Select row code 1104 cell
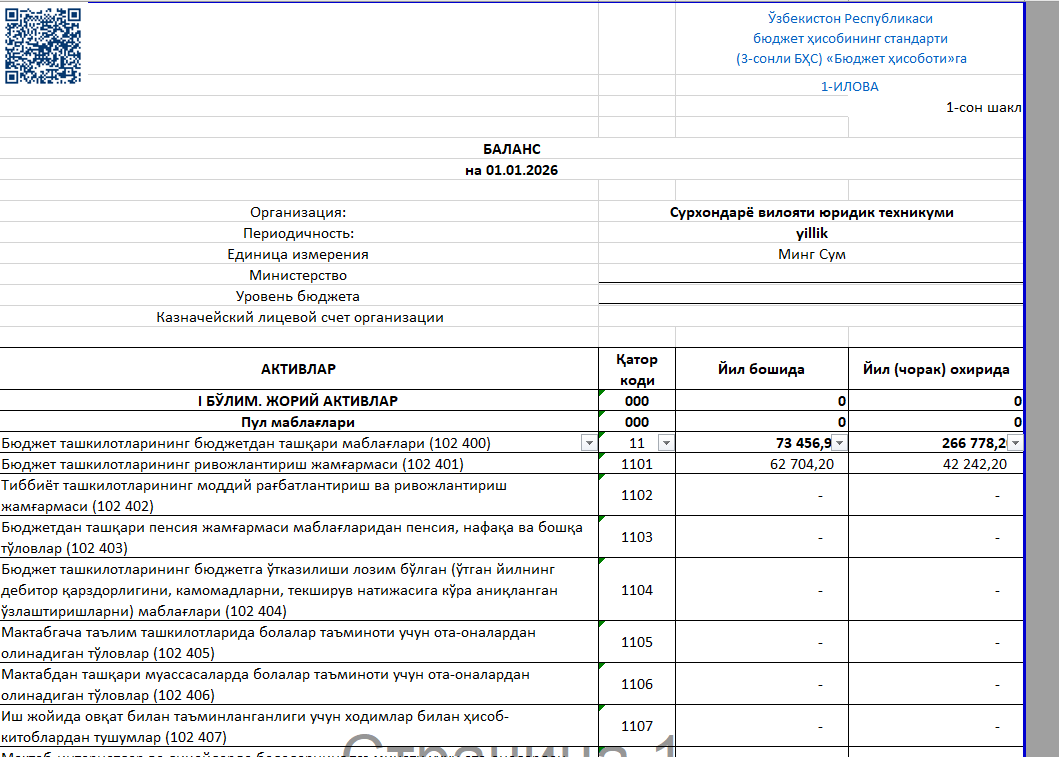This screenshot has width=1059, height=757. pos(637,590)
